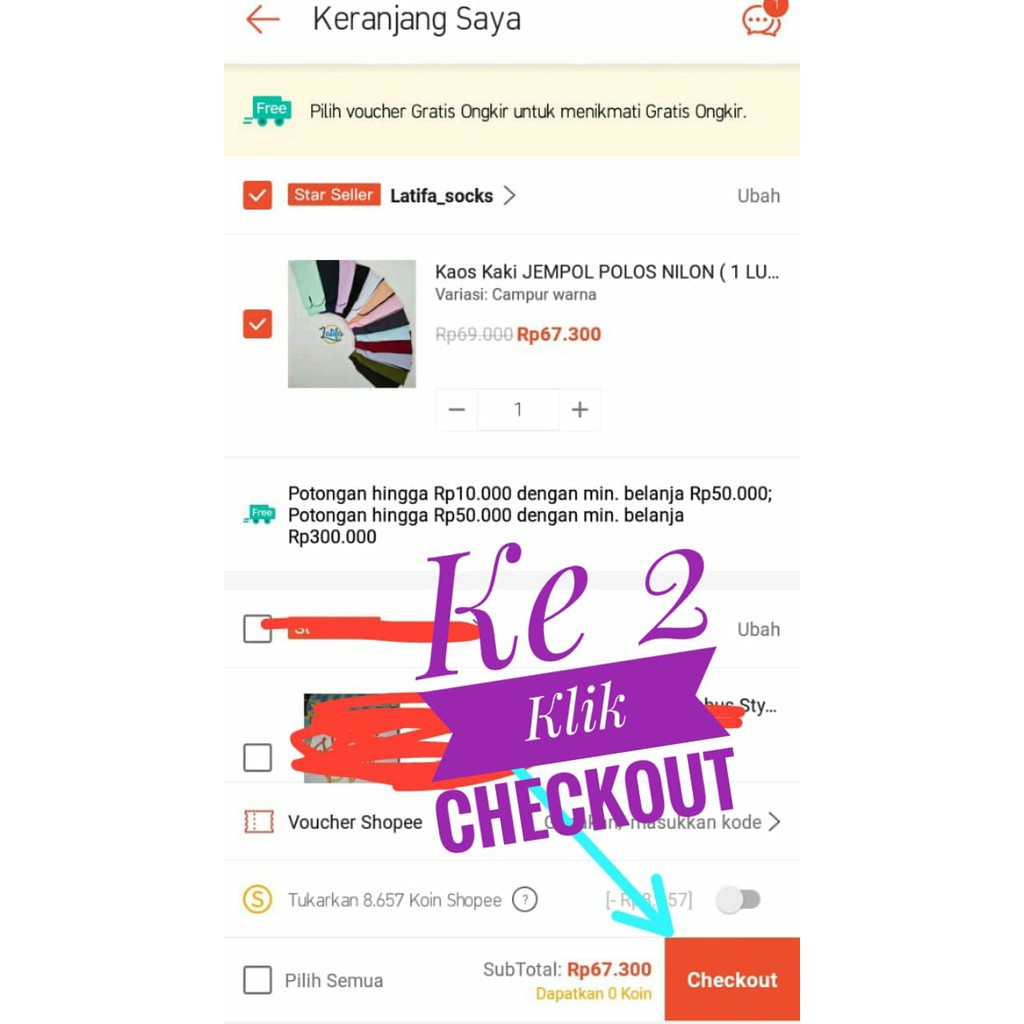Tap the Koin Shopee coin icon
The width and height of the screenshot is (1024, 1024).
coord(257,899)
